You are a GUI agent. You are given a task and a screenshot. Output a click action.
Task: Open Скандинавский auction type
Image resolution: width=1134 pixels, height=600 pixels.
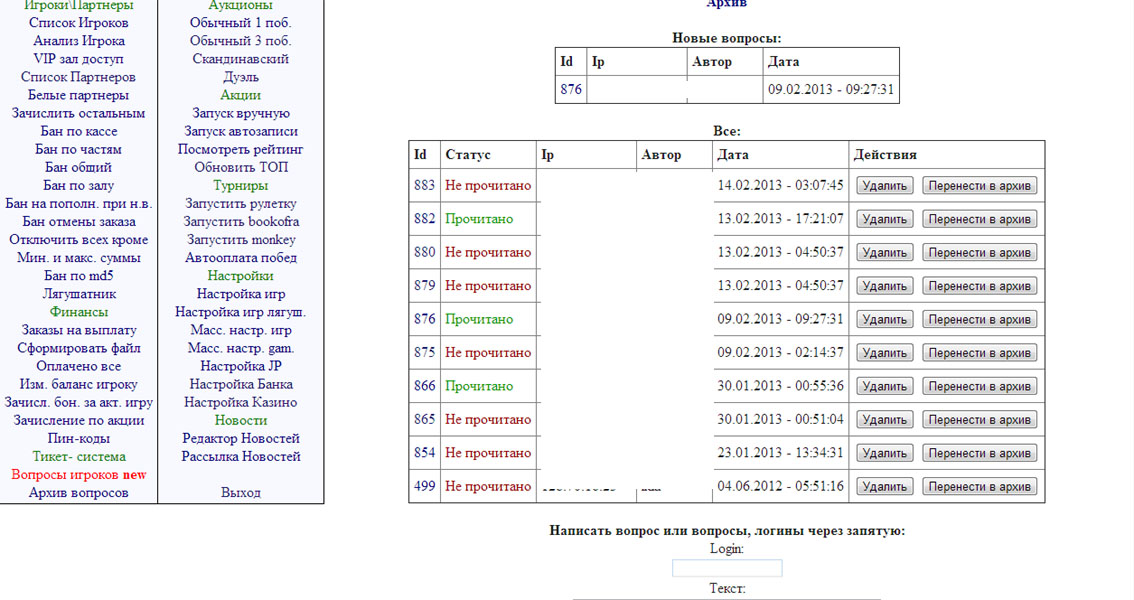[241, 59]
